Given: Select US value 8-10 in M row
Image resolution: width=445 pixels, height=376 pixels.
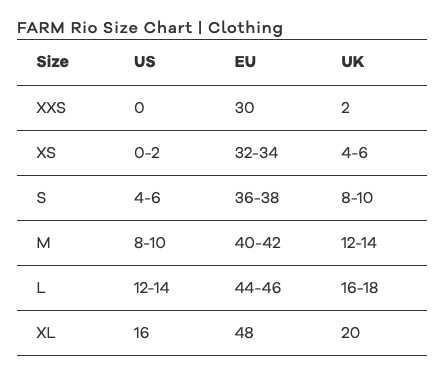Looking at the screenshot, I should 150,243.
